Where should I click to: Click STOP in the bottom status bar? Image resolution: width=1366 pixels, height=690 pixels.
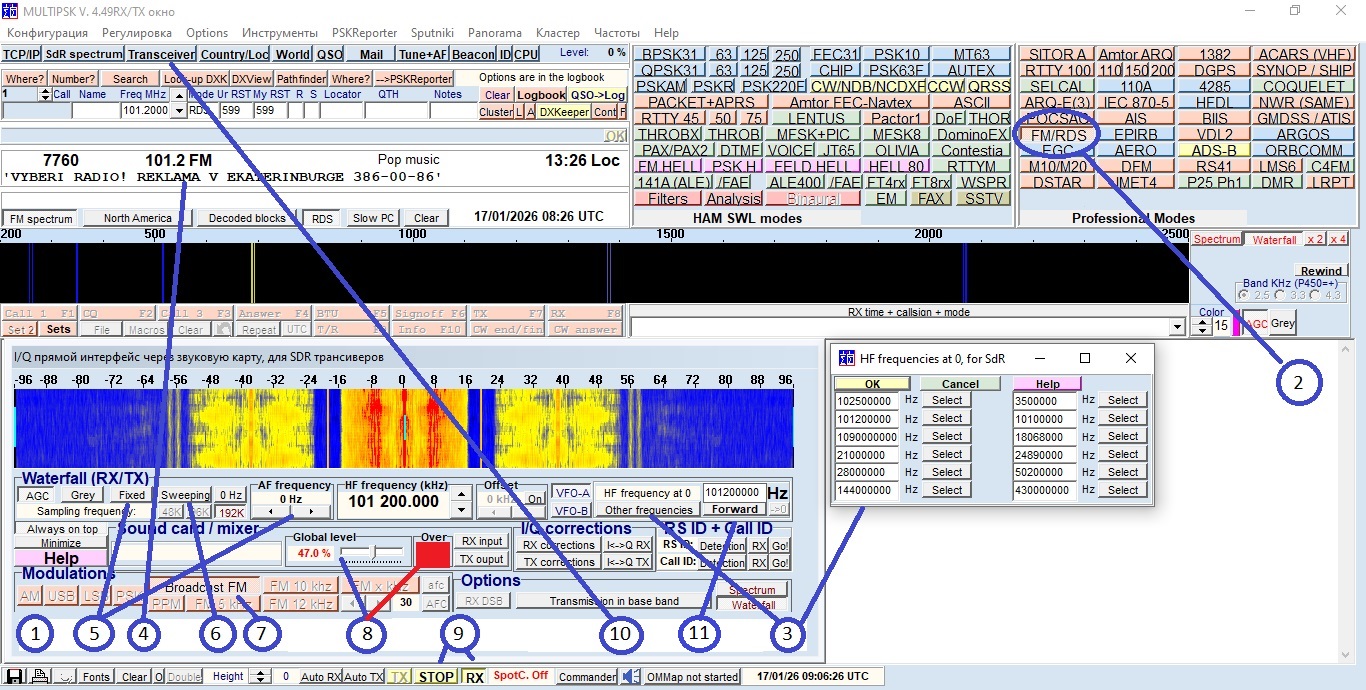(435, 676)
